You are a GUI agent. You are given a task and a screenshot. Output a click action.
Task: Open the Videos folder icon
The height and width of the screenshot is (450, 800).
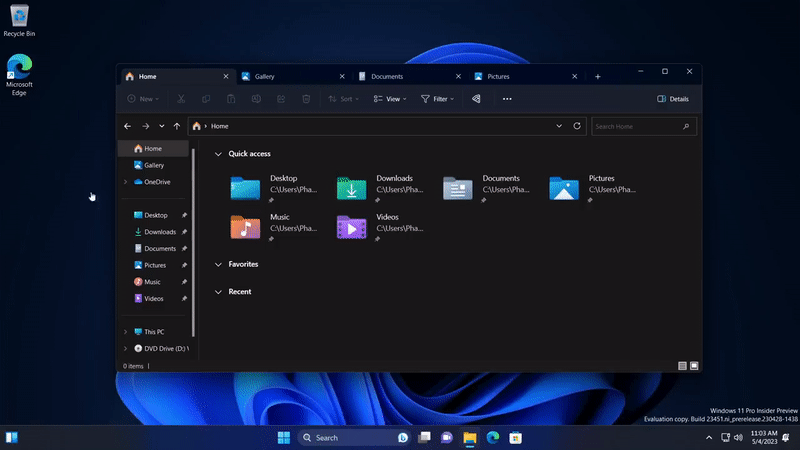pos(351,227)
